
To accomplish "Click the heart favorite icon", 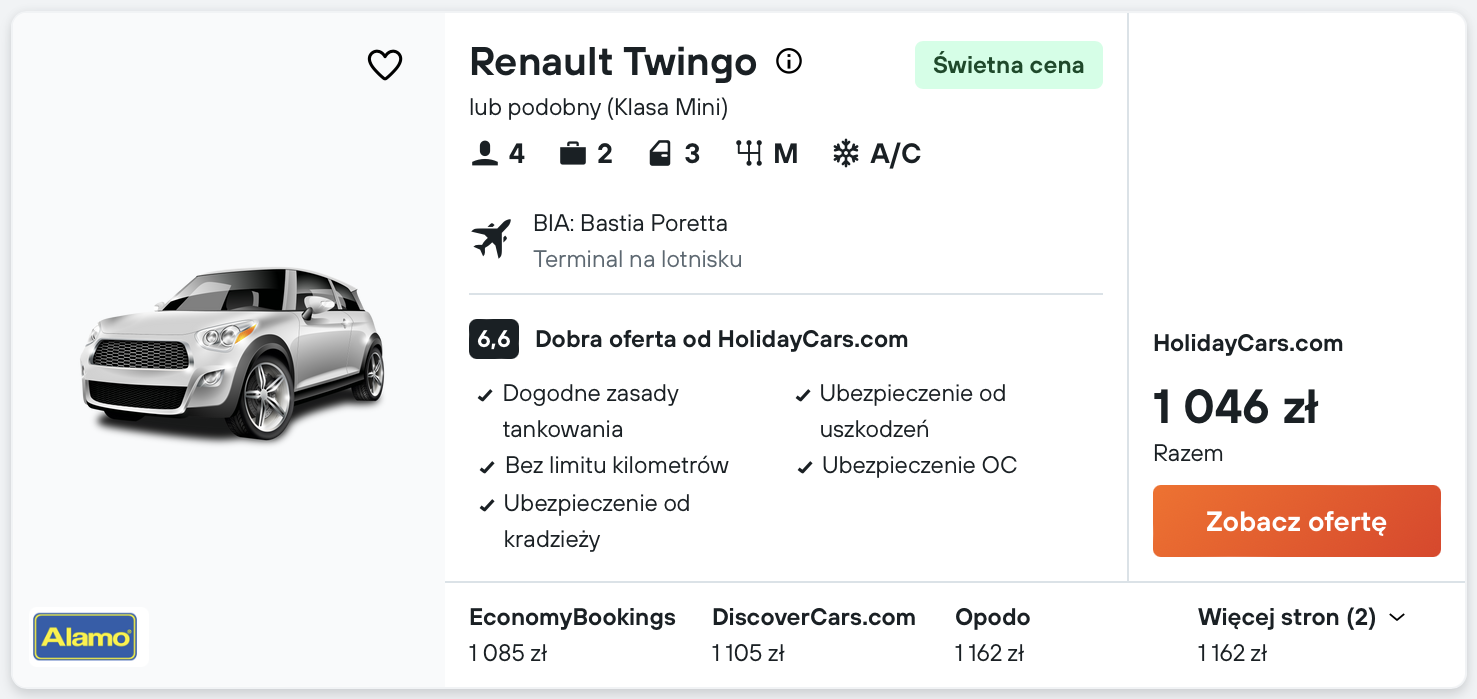I will click(x=385, y=66).
